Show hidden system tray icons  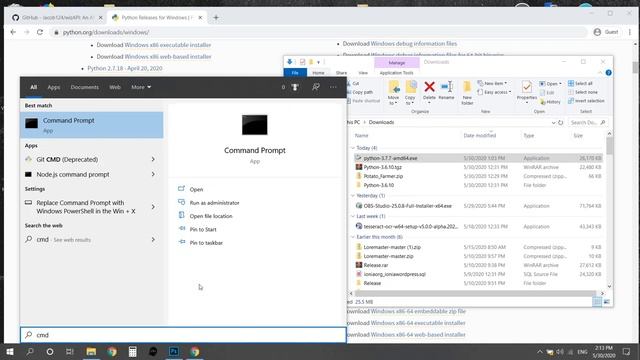[540, 351]
